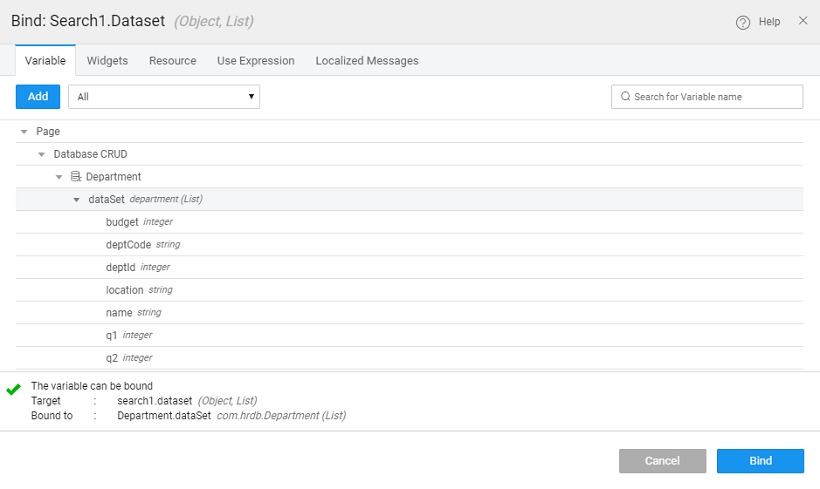
Task: Collapse the Database CRUD node
Action: tap(41, 155)
